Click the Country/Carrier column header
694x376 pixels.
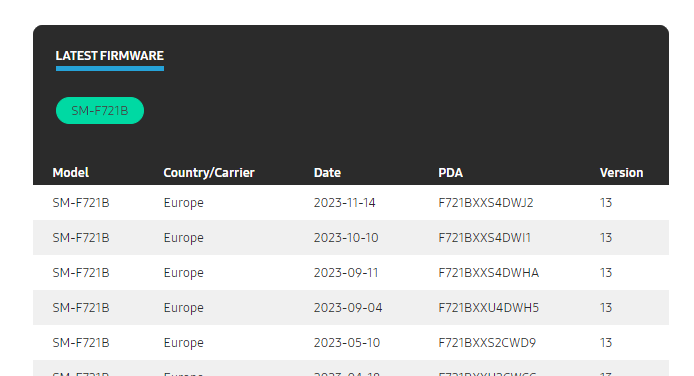coord(209,173)
